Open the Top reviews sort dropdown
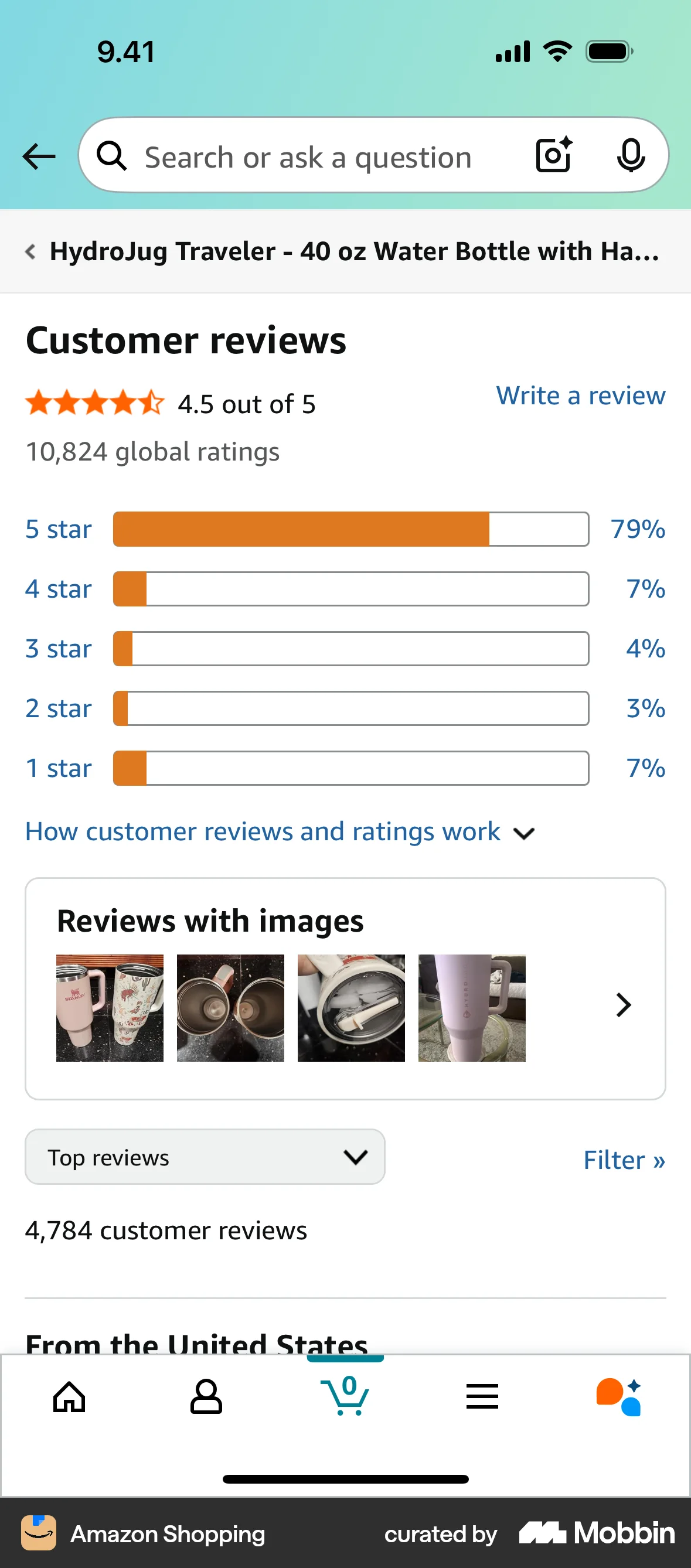This screenshot has height=1568, width=691. tap(205, 1157)
